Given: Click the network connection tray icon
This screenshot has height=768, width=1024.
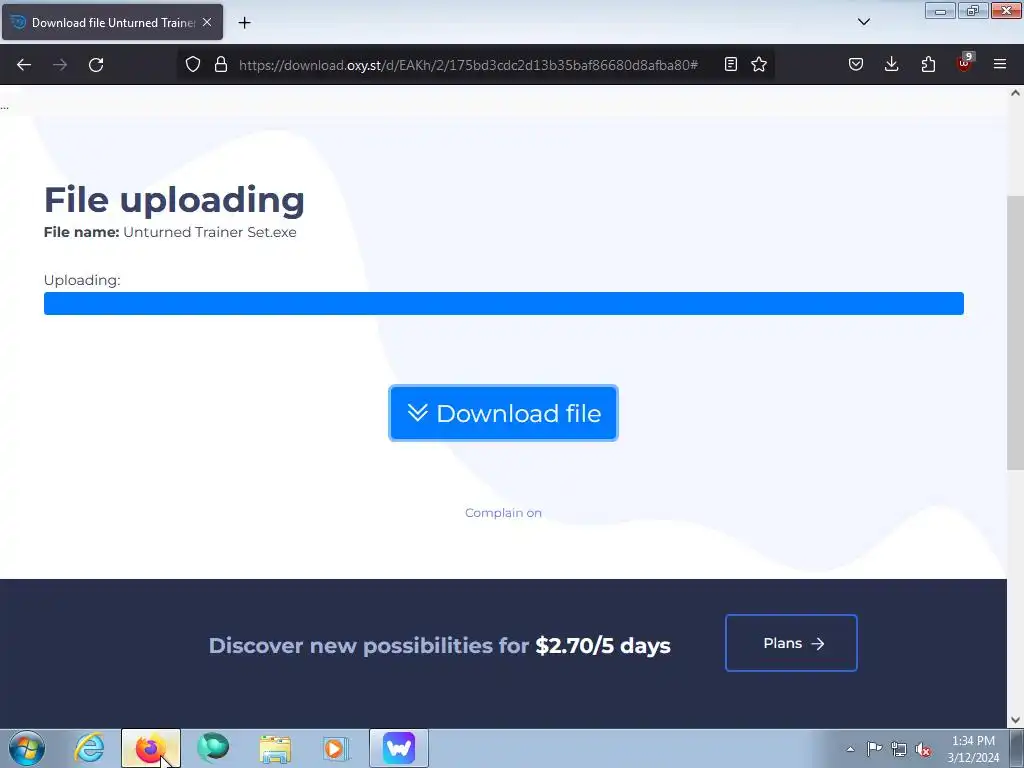Looking at the screenshot, I should [899, 749].
